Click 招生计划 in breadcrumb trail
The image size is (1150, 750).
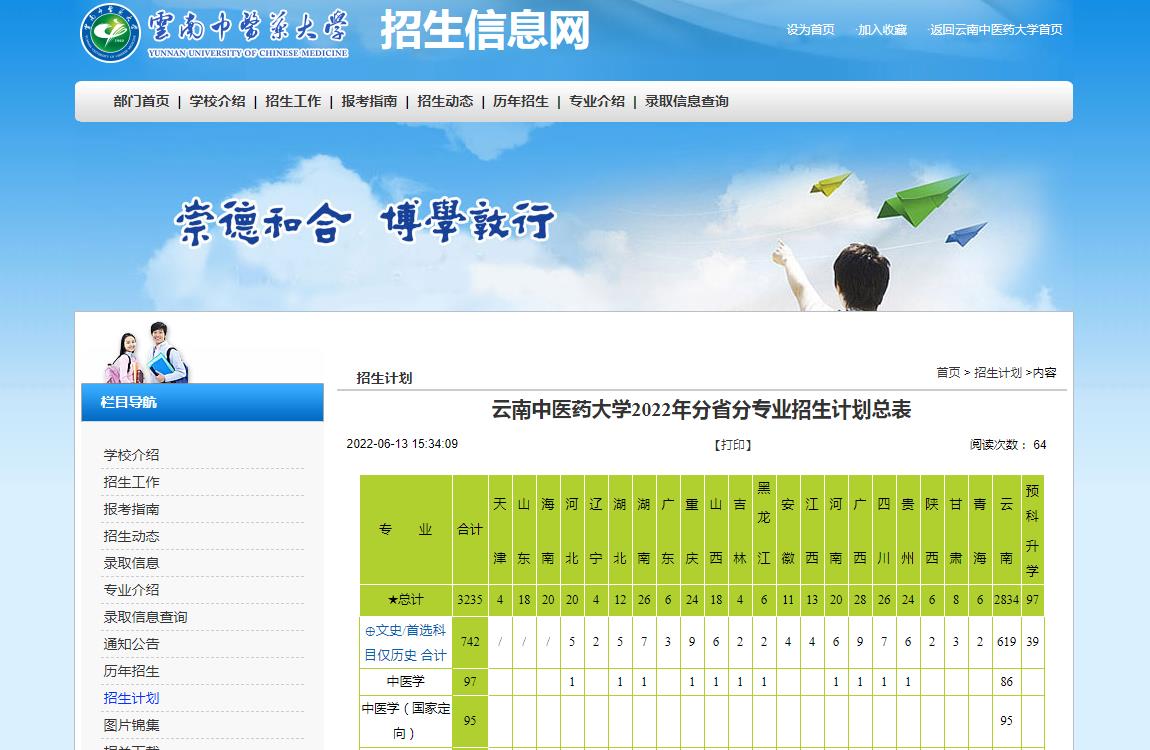coord(997,372)
